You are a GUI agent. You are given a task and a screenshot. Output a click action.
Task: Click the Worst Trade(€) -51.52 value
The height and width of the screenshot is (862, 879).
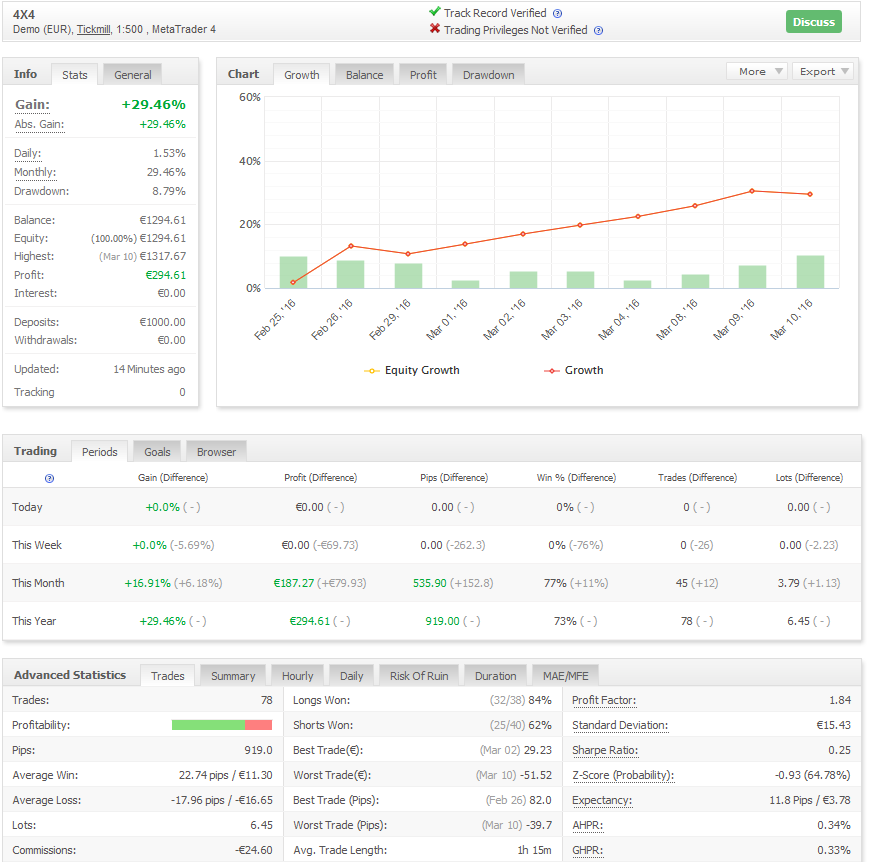click(536, 775)
